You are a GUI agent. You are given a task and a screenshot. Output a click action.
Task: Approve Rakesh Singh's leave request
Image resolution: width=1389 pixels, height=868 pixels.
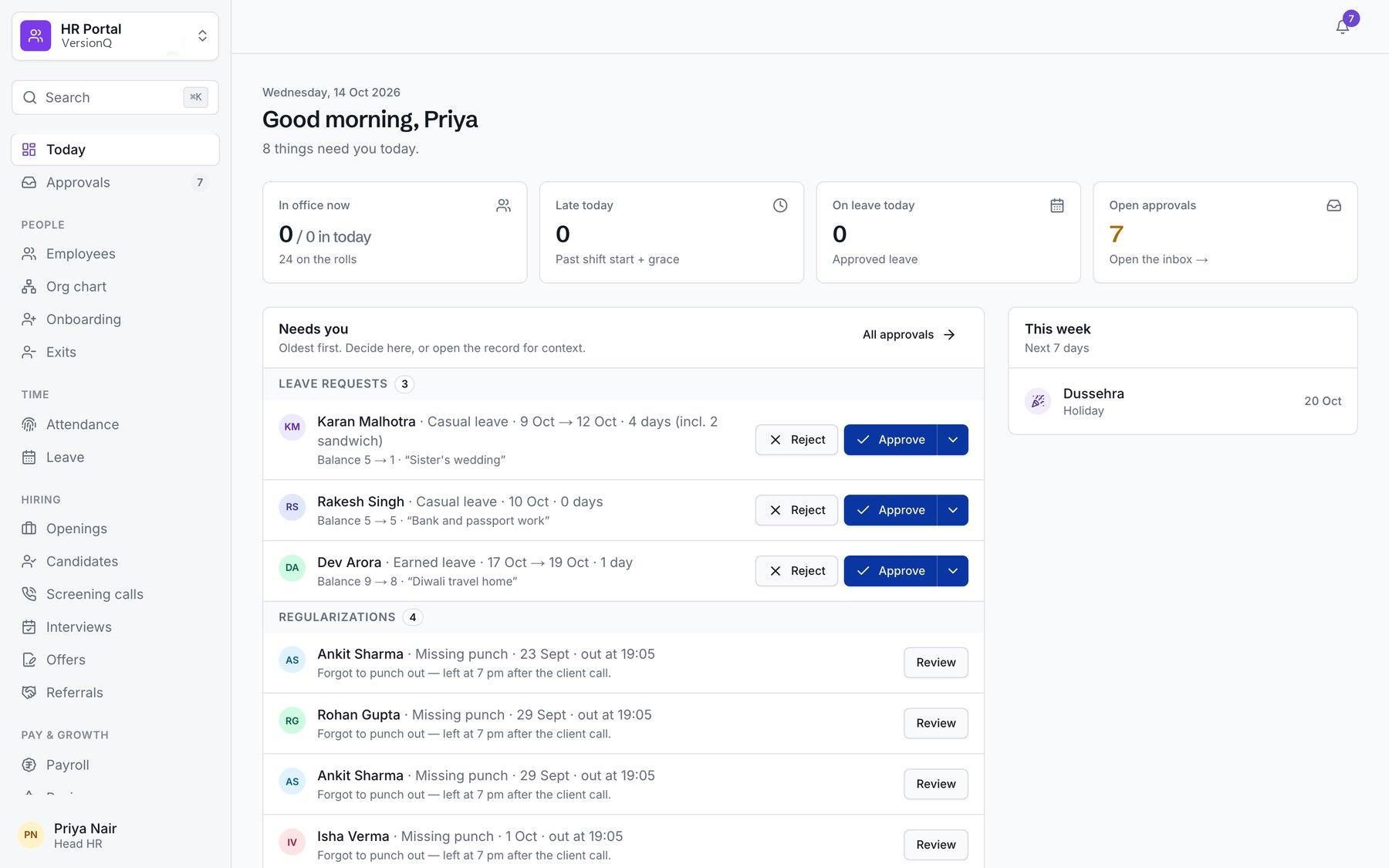(891, 510)
